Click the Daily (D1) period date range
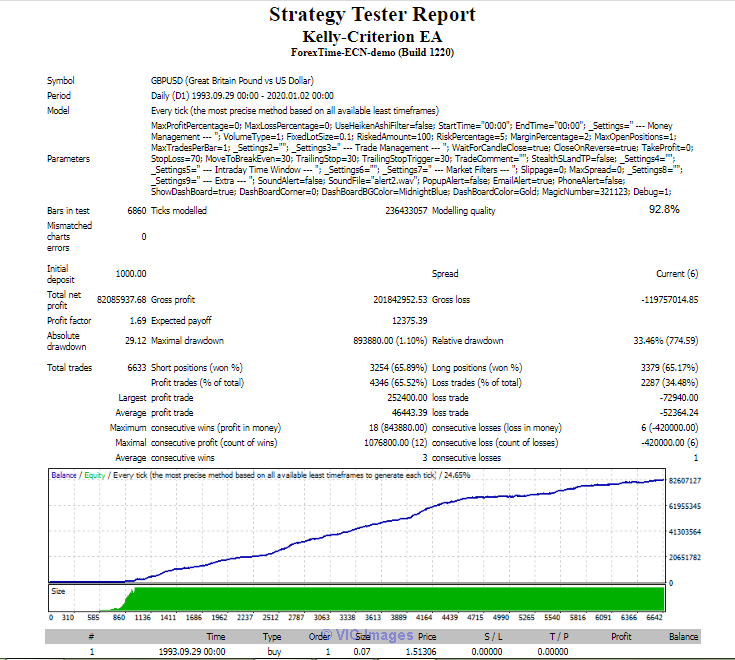Image resolution: width=735 pixels, height=660 pixels. pos(242,96)
